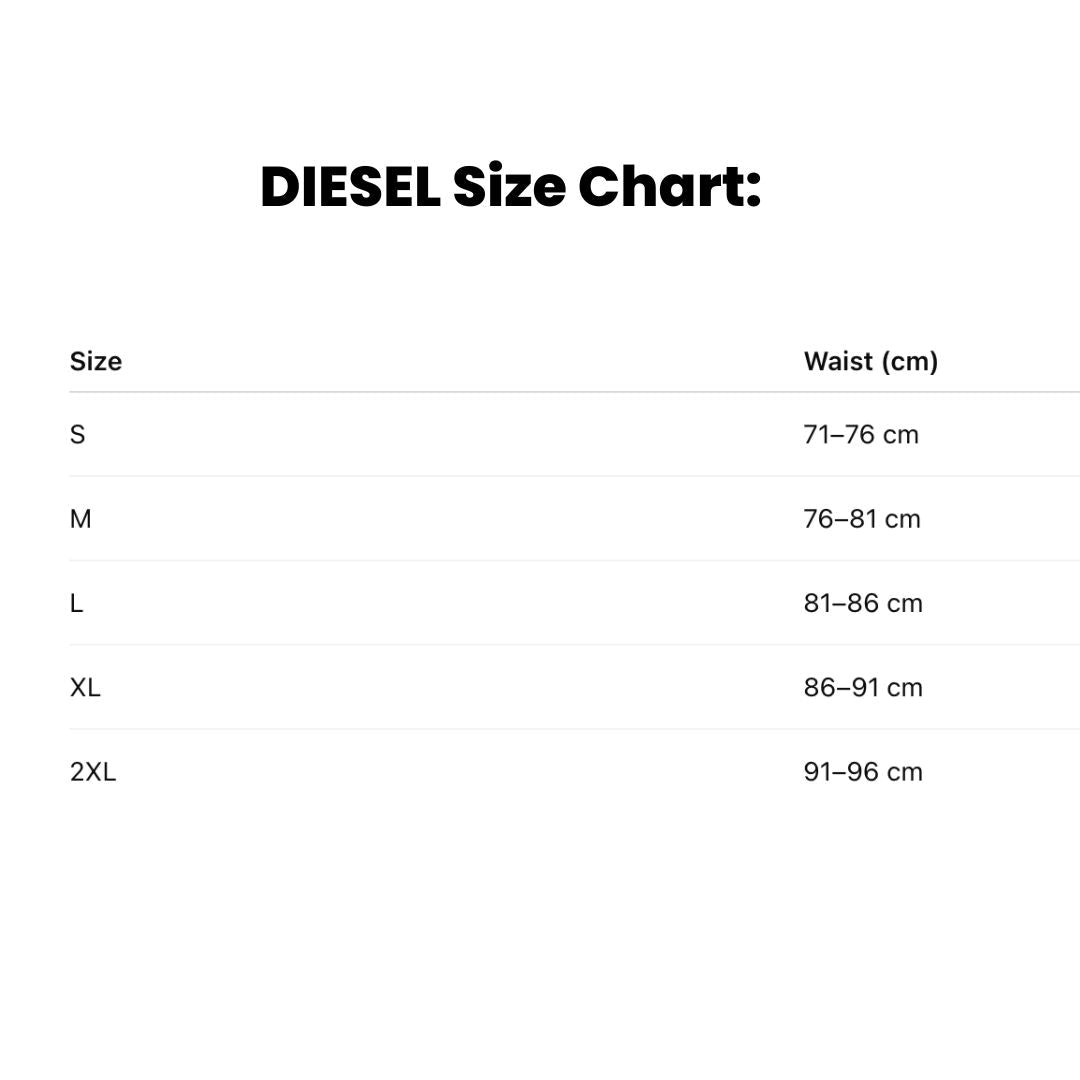The height and width of the screenshot is (1080, 1080).
Task: Click the word DIESEL in title
Action: (350, 187)
